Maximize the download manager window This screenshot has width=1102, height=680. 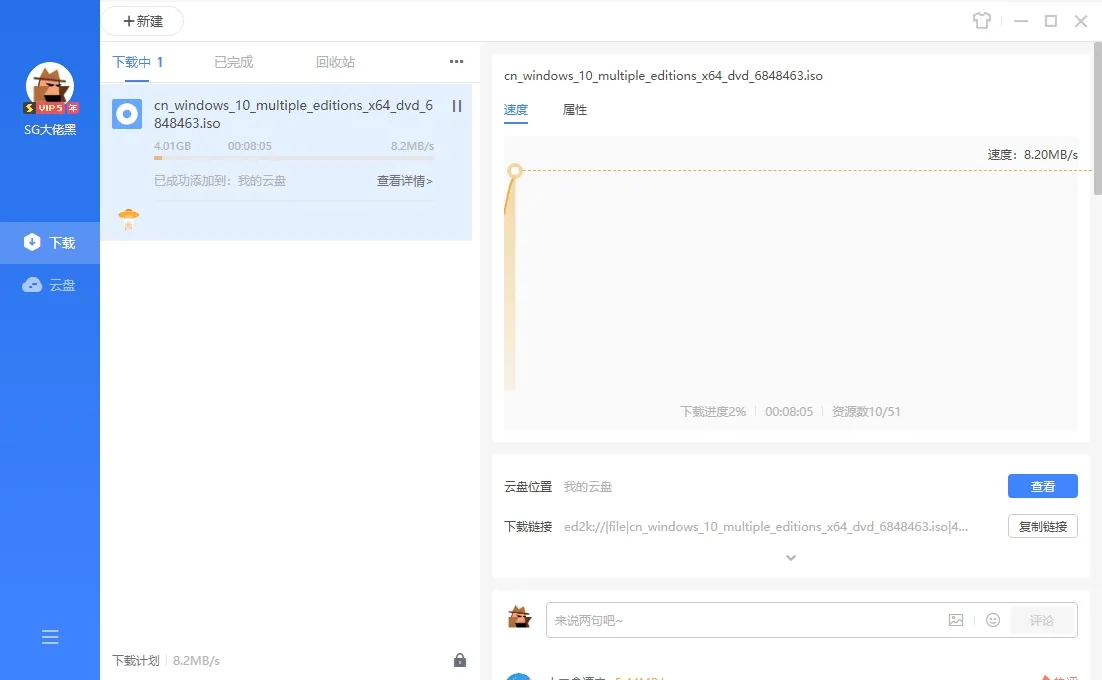(x=1051, y=21)
